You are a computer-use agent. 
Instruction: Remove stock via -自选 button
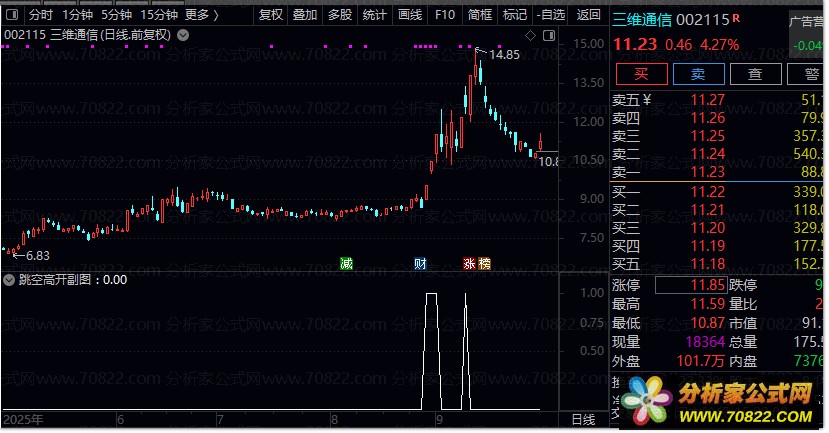(550, 14)
